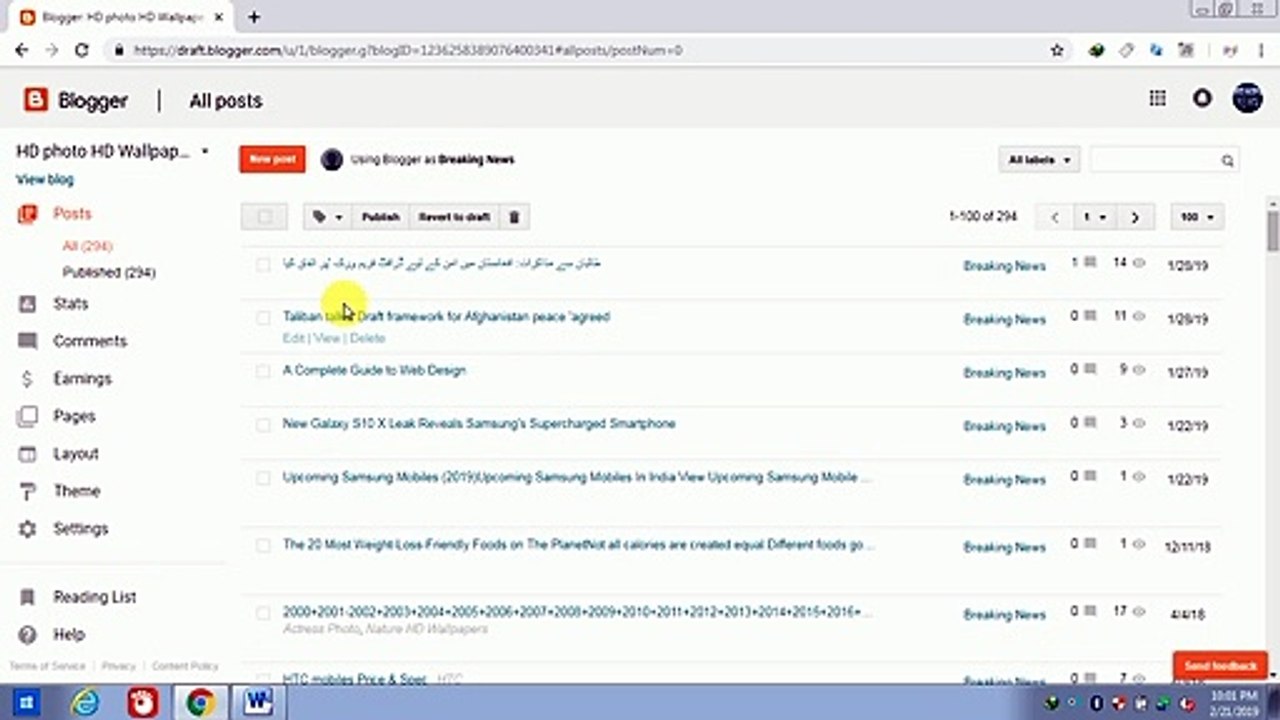This screenshot has width=1280, height=720.
Task: Check A Complete Guide to Web Design
Action: coord(263,371)
